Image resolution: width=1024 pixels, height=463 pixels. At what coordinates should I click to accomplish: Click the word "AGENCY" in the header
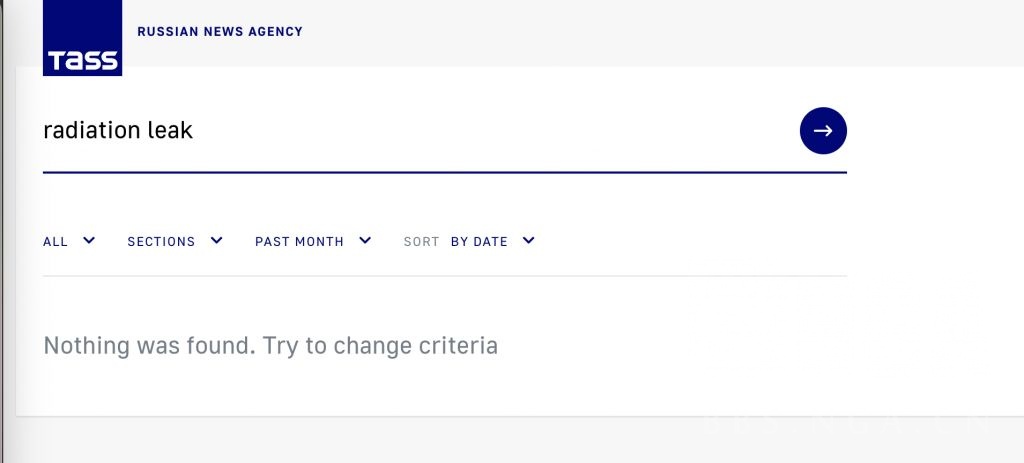276,32
